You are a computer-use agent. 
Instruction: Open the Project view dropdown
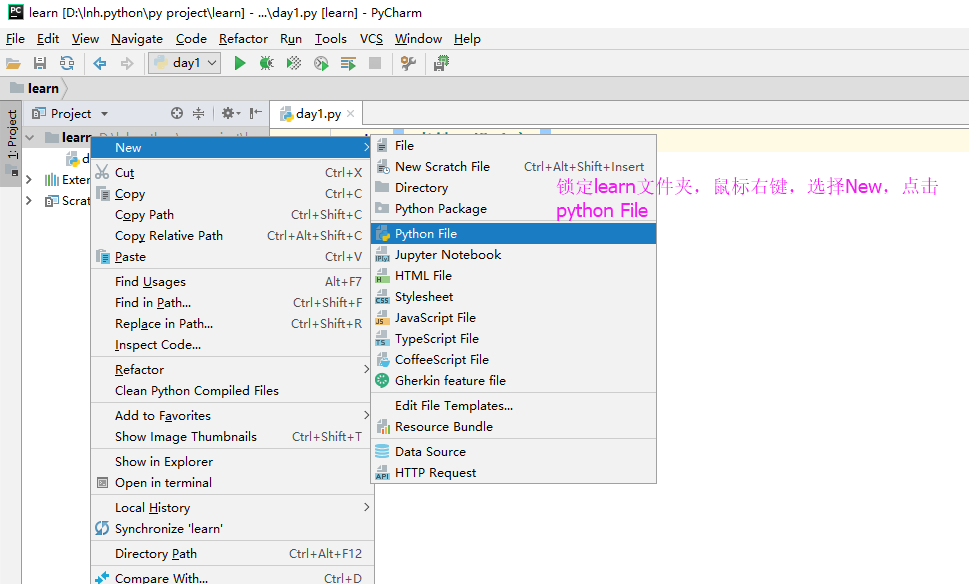pyautogui.click(x=104, y=114)
